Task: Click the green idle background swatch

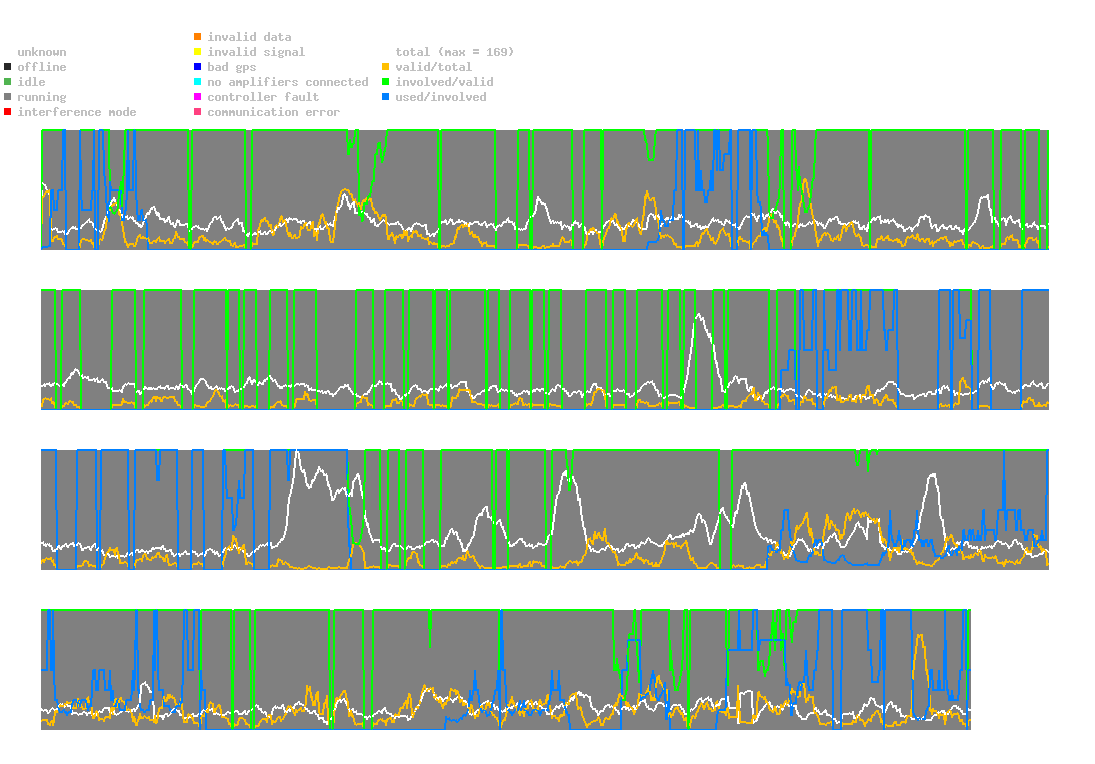Action: coord(8,82)
